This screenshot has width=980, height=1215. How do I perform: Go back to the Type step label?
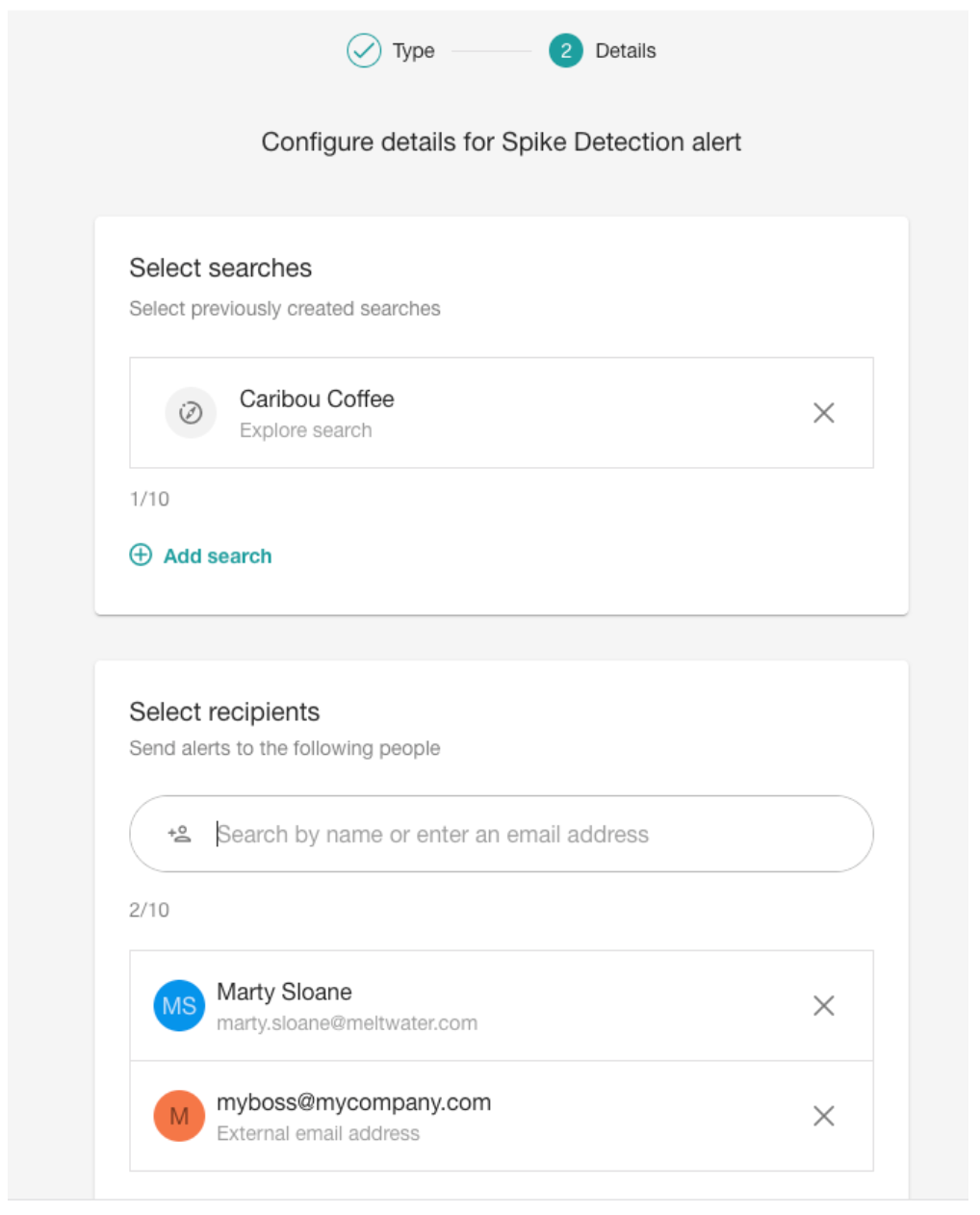click(414, 51)
